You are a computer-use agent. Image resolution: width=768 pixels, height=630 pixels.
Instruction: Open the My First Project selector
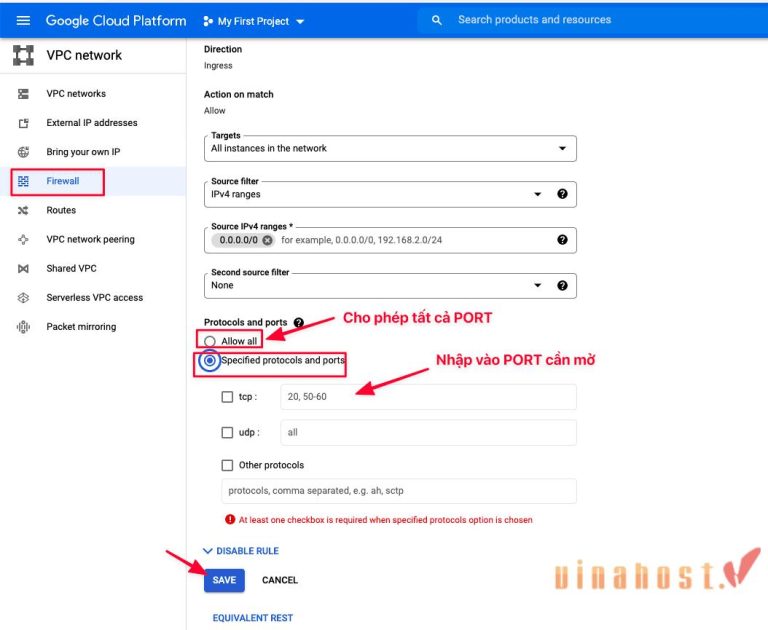point(254,21)
